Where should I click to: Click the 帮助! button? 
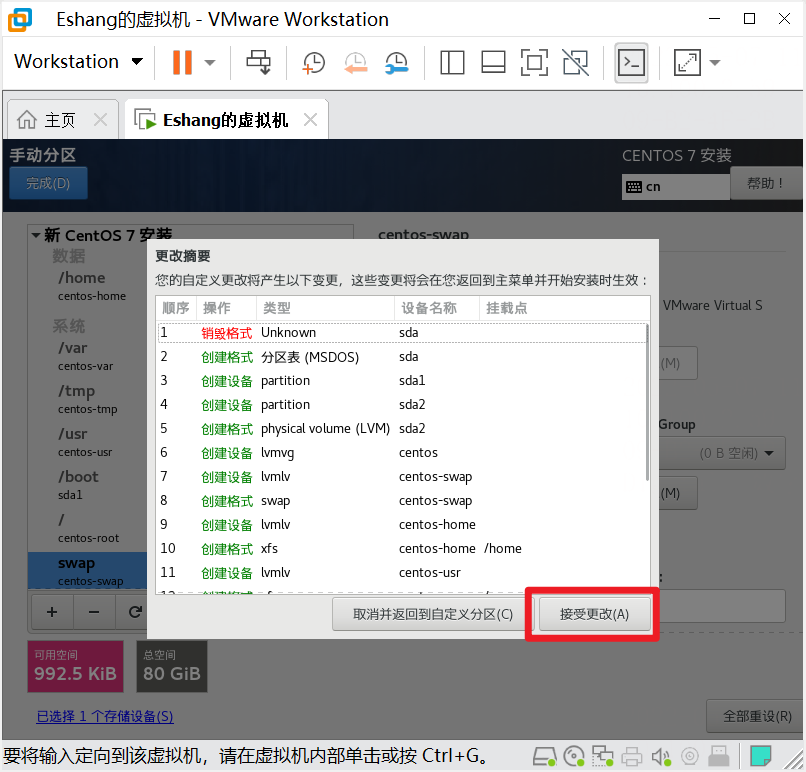coord(765,183)
